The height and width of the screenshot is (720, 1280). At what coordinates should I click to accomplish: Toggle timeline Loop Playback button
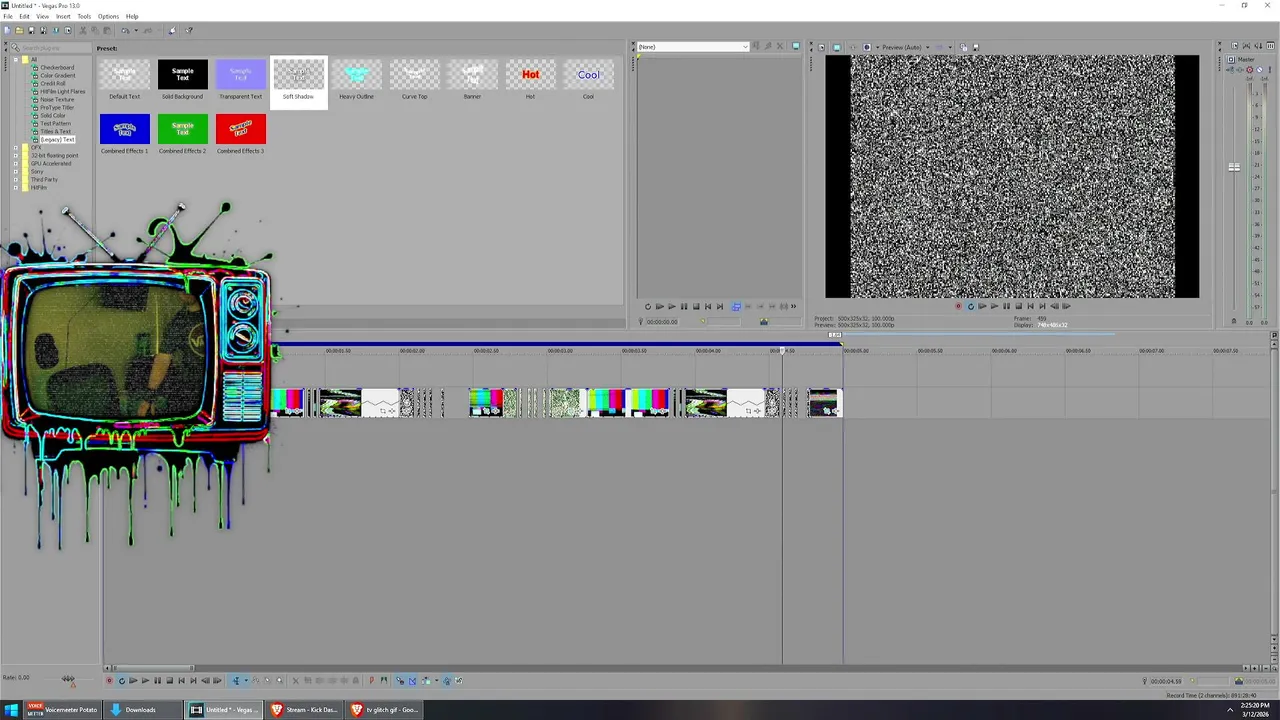point(121,681)
